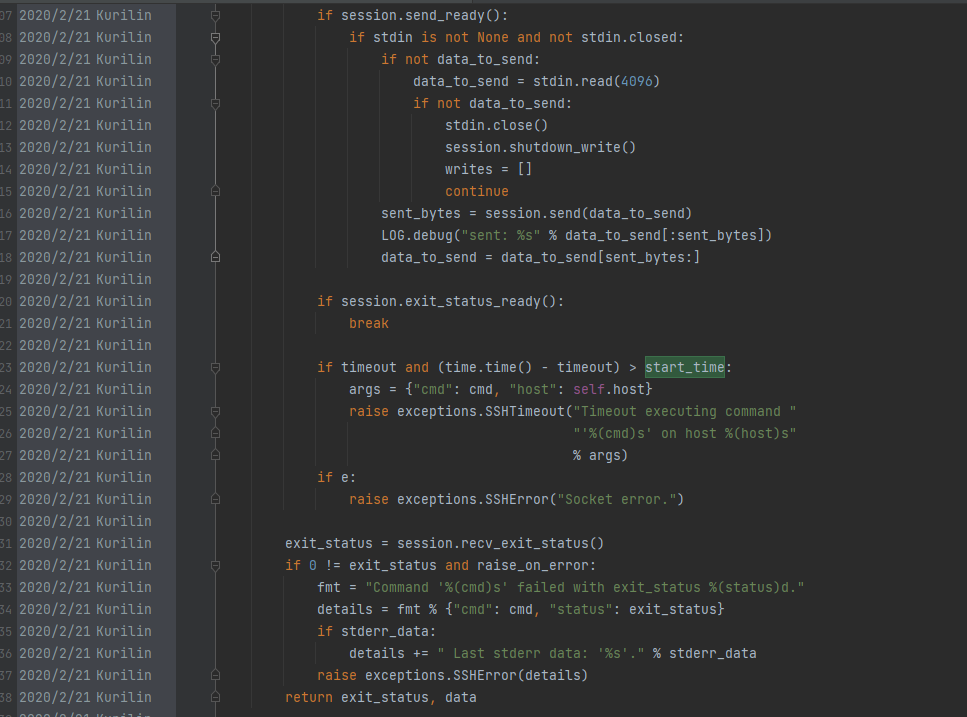Click the 'LOG.debug' call
Screen dimensions: 967x717
pyautogui.click(x=417, y=236)
